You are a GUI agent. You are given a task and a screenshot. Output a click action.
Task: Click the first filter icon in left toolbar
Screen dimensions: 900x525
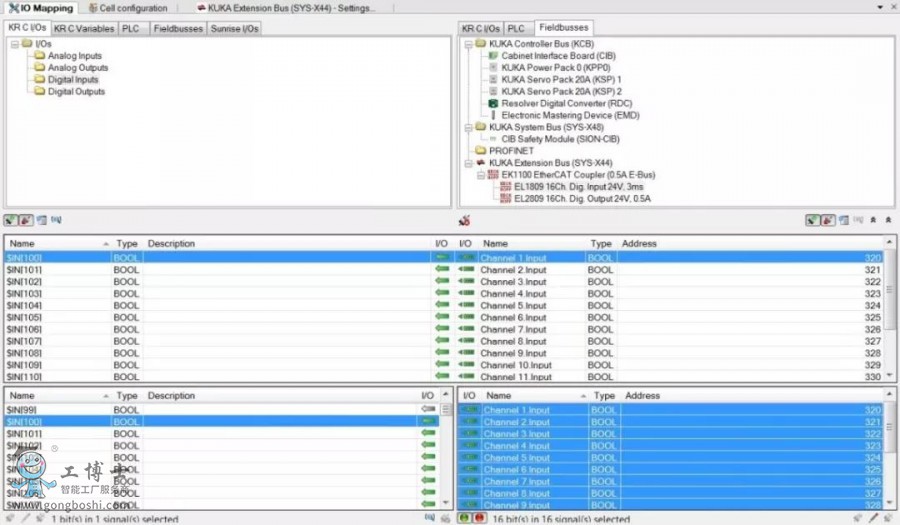click(10, 220)
